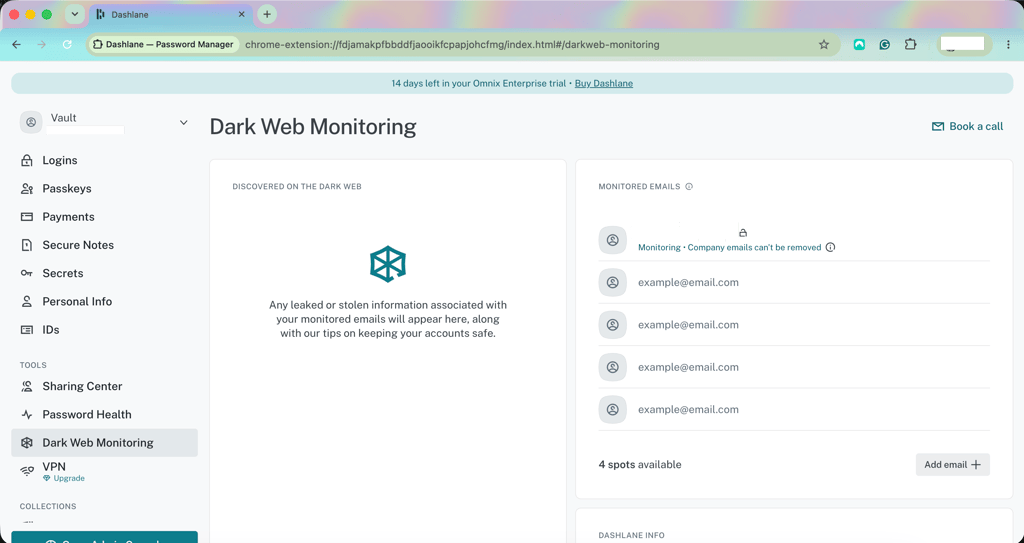Screen dimensions: 1024x543
Task: Click info icon after 'Company emails can't be removed'
Action: coord(830,247)
